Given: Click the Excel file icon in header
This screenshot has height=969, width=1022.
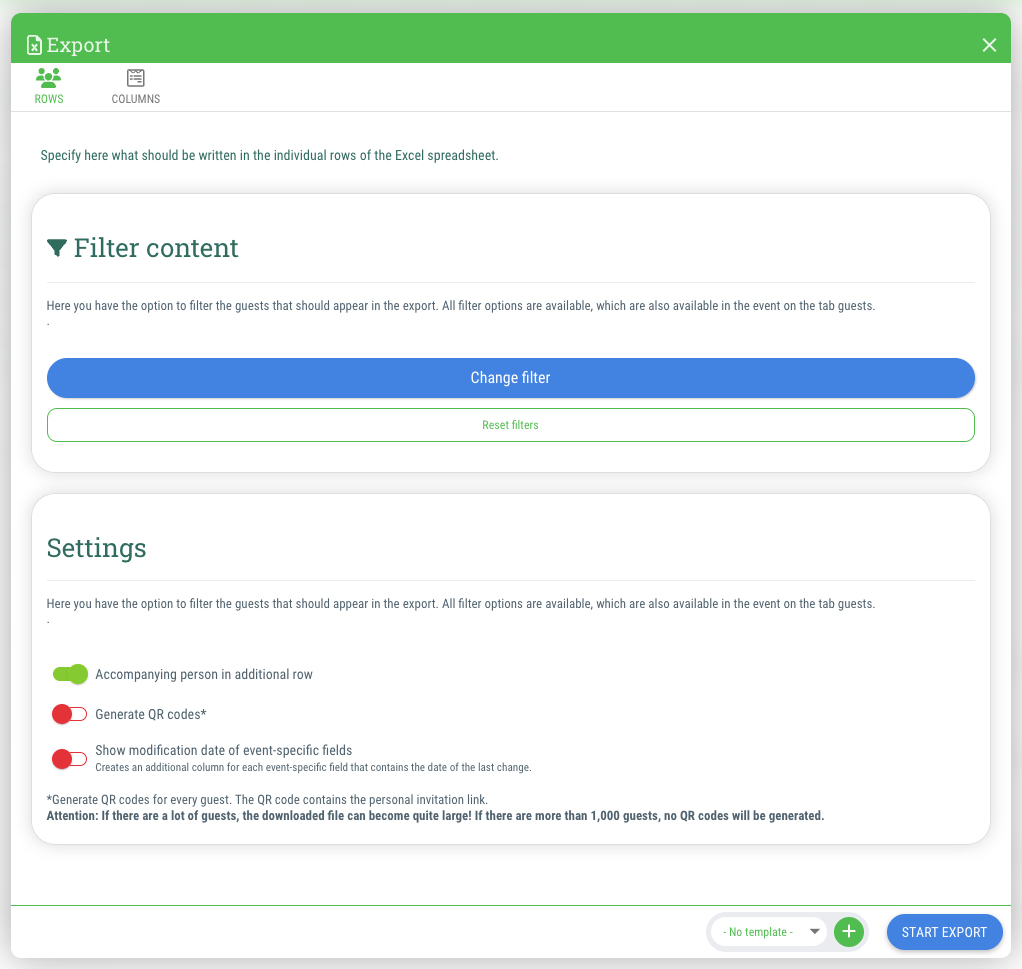Looking at the screenshot, I should [34, 45].
